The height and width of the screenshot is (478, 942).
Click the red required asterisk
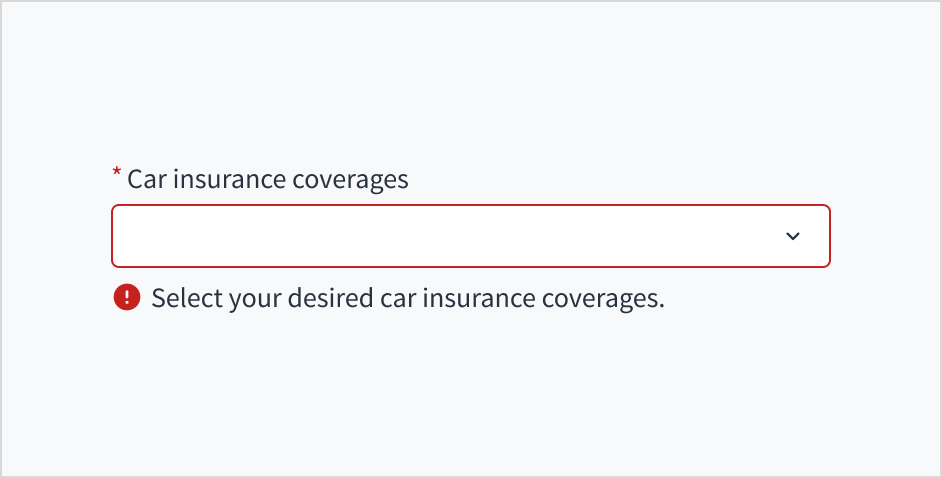[117, 175]
